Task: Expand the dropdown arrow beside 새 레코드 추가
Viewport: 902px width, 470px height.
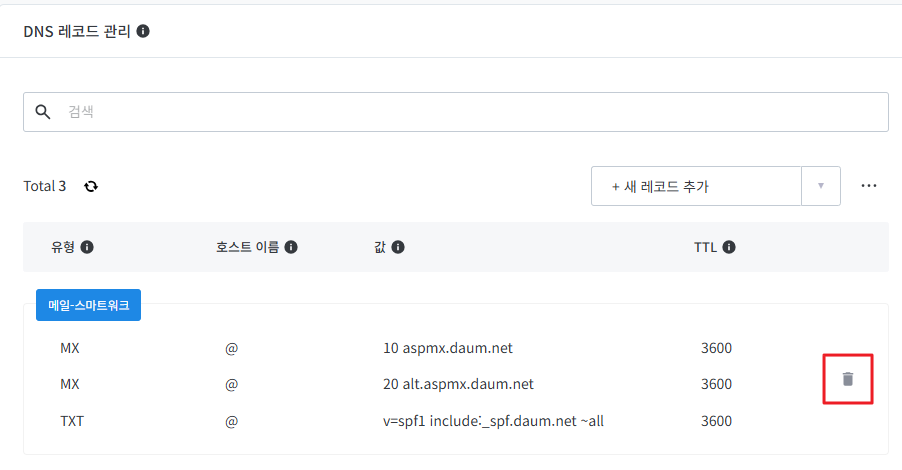Action: 821,186
